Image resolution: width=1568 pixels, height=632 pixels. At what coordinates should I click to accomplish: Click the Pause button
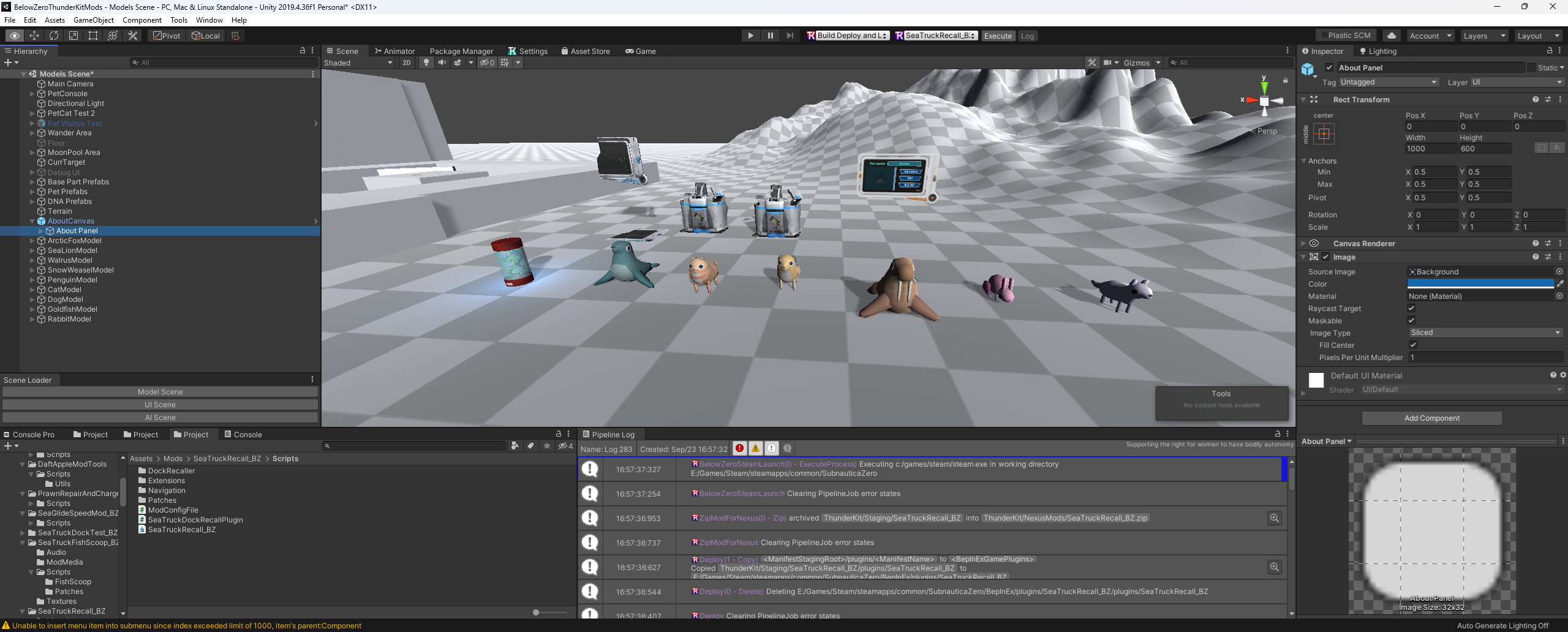point(770,36)
